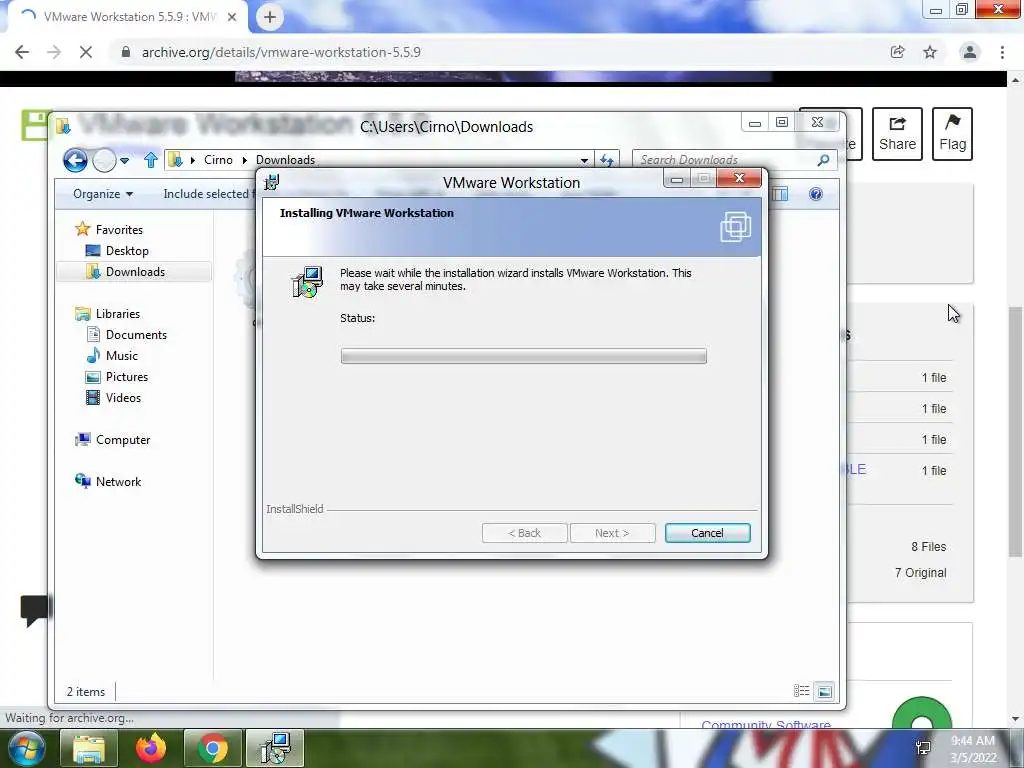Viewport: 1024px width, 768px height.
Task: Click the installer package icon beside message
Action: pyautogui.click(x=307, y=282)
